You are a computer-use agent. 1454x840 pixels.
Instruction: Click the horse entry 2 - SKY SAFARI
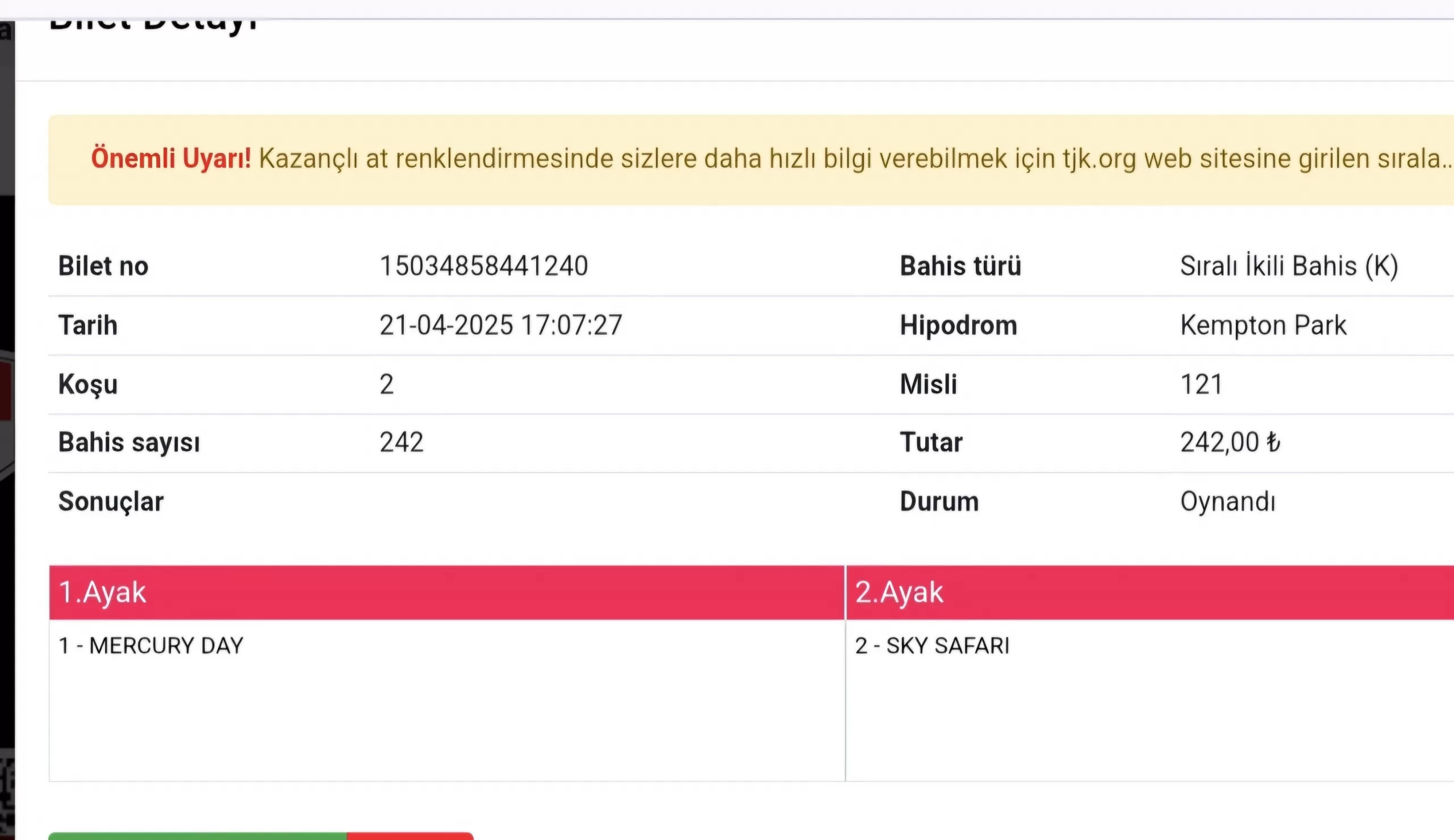click(x=932, y=646)
